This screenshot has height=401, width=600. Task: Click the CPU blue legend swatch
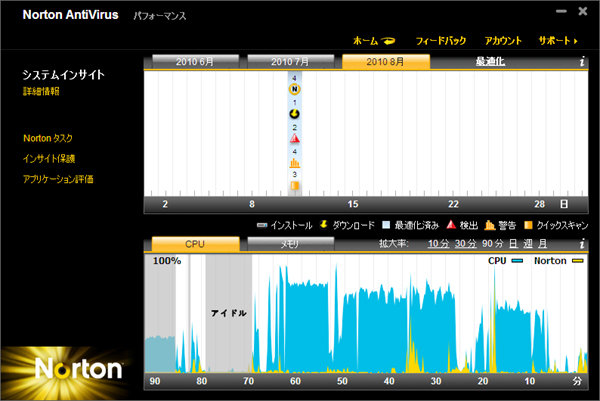coord(517,261)
